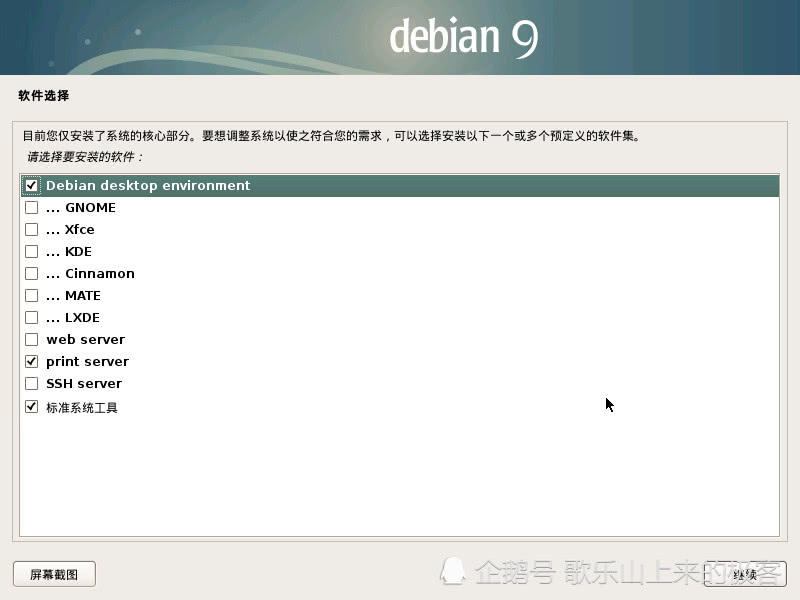Enable the Xfce desktop checkbox

click(x=32, y=230)
